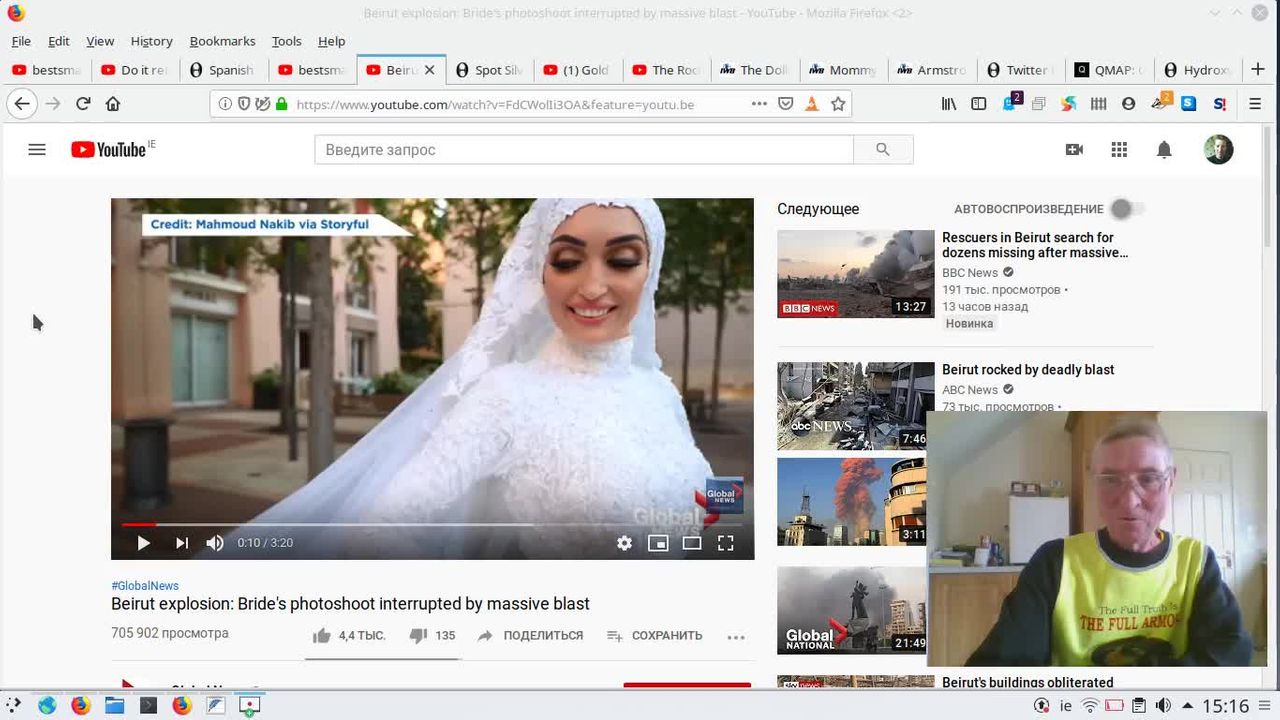
Task: Dislike the video with thumbs down
Action: [x=419, y=636]
